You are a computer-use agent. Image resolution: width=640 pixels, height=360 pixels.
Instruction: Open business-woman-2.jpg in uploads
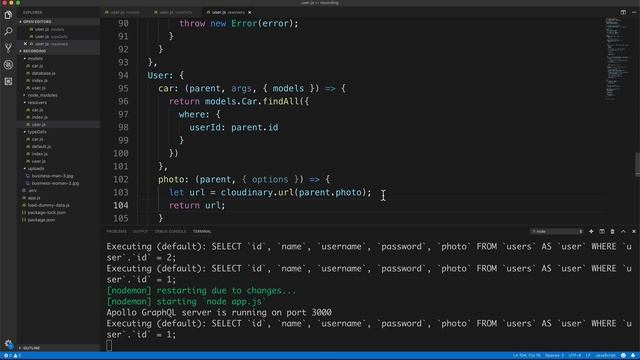(55, 183)
